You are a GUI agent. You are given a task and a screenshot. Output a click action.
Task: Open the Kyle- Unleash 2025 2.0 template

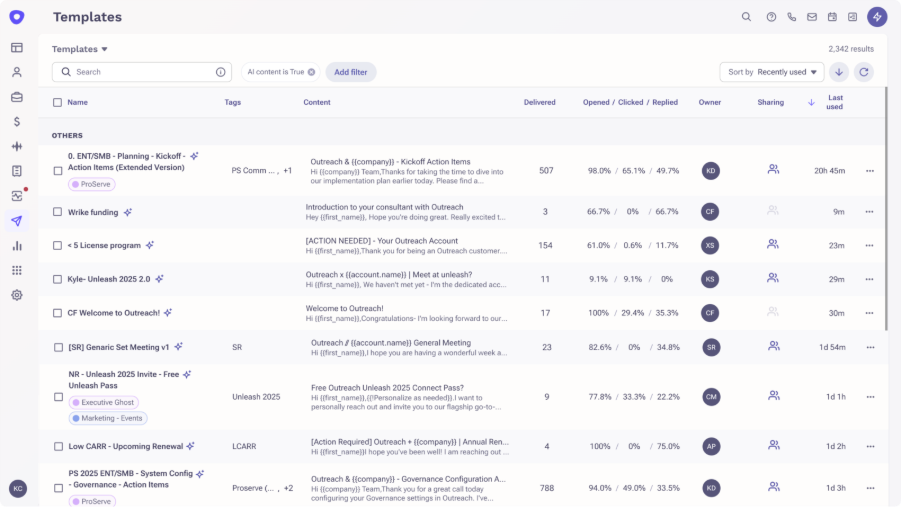tap(109, 279)
